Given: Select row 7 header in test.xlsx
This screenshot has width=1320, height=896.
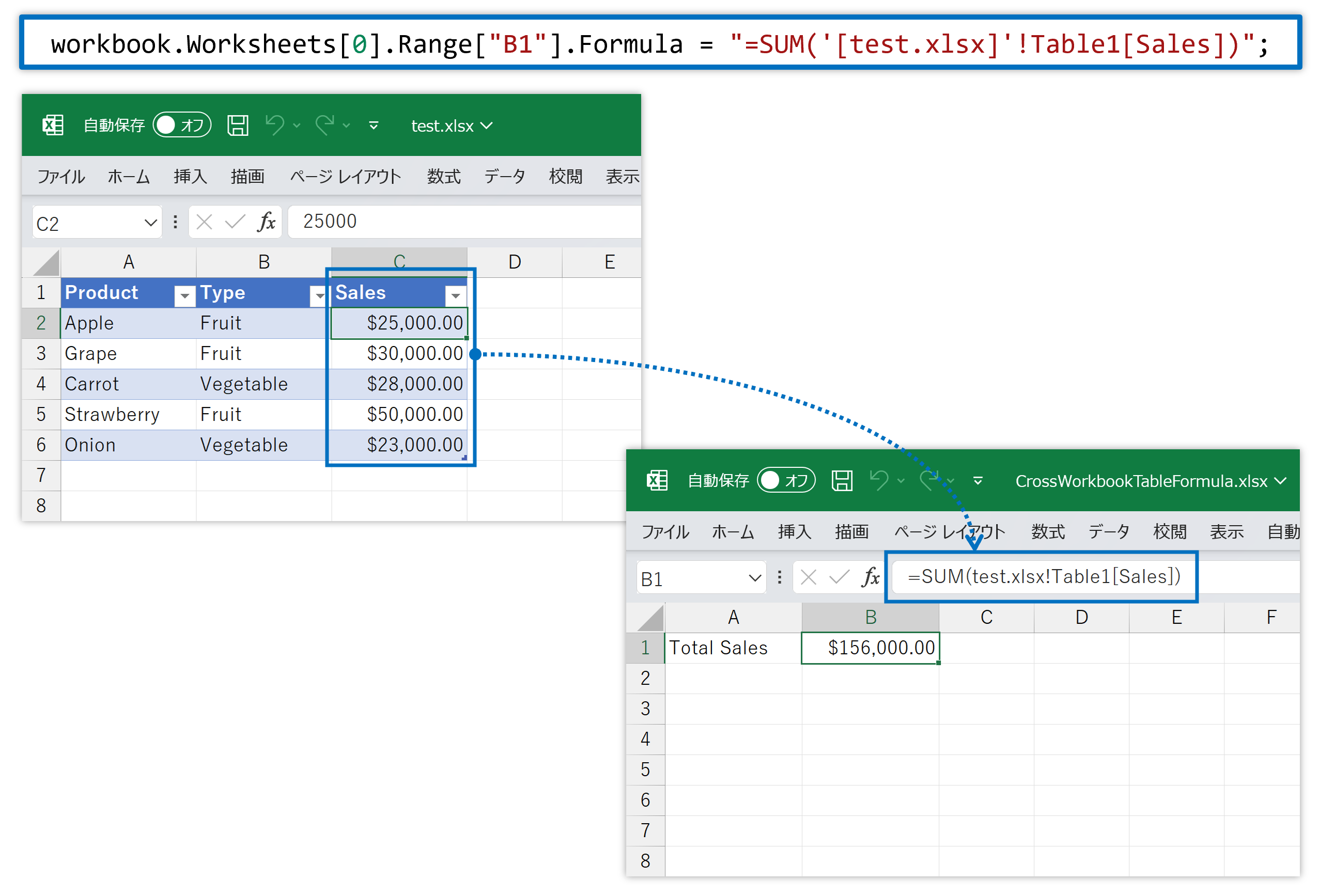Looking at the screenshot, I should (x=41, y=475).
